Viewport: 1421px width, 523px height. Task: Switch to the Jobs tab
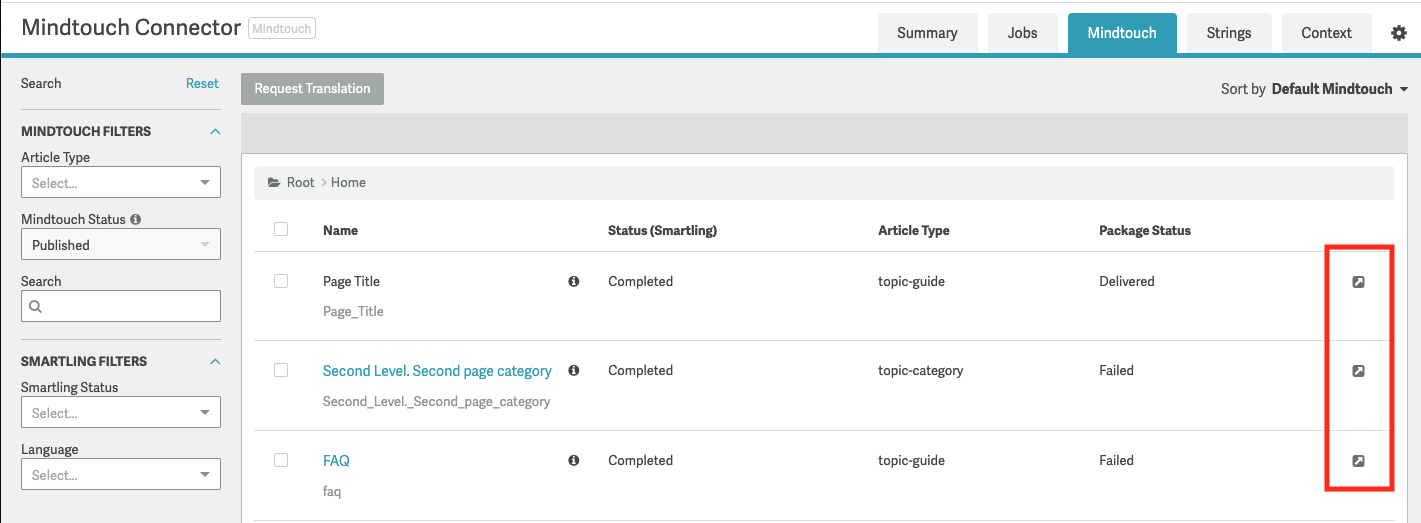(1022, 33)
